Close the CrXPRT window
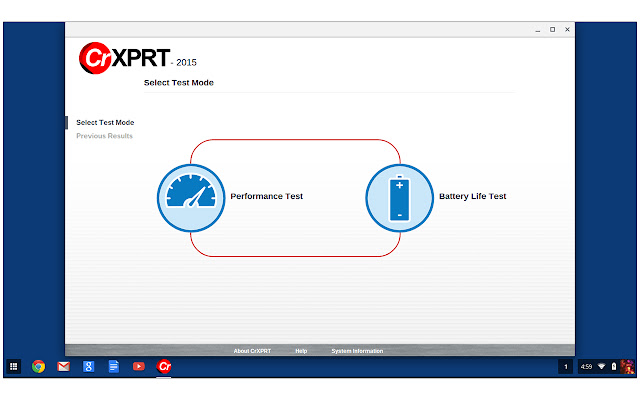This screenshot has width=640, height=400. click(x=567, y=29)
